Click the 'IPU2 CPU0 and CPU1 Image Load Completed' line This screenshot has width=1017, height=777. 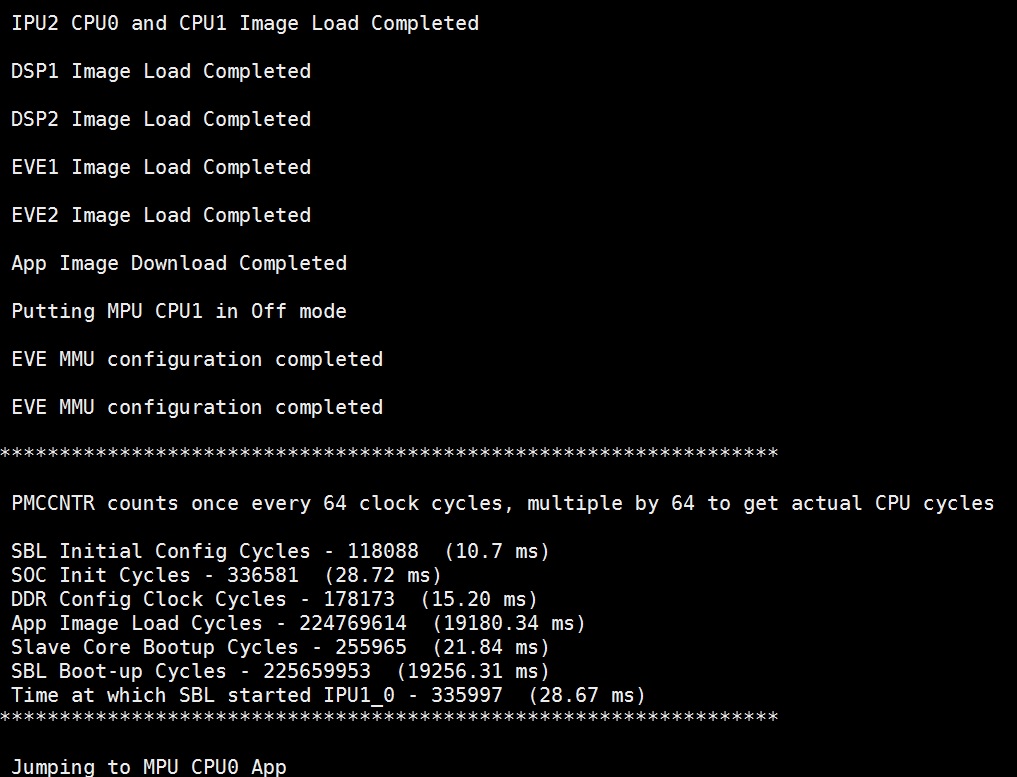(245, 23)
